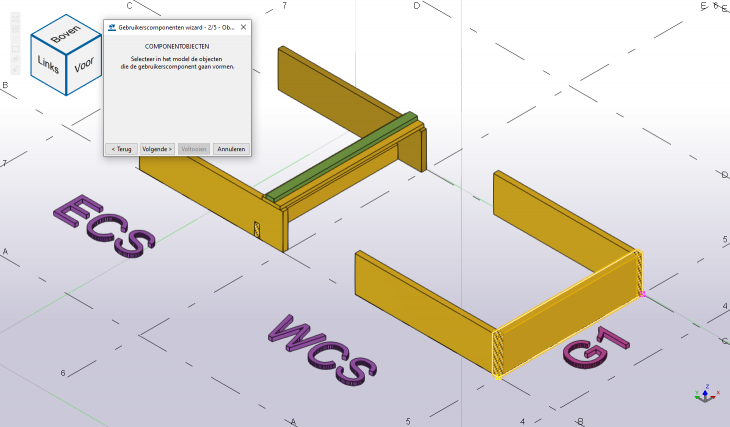
Task: Go back with the Terug button
Action: [x=122, y=149]
